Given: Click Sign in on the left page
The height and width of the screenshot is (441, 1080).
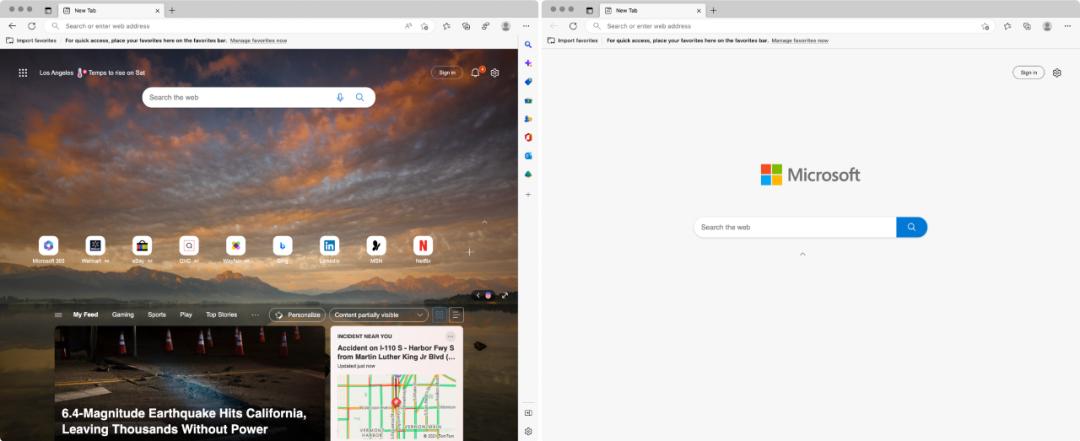Looking at the screenshot, I should coord(447,72).
